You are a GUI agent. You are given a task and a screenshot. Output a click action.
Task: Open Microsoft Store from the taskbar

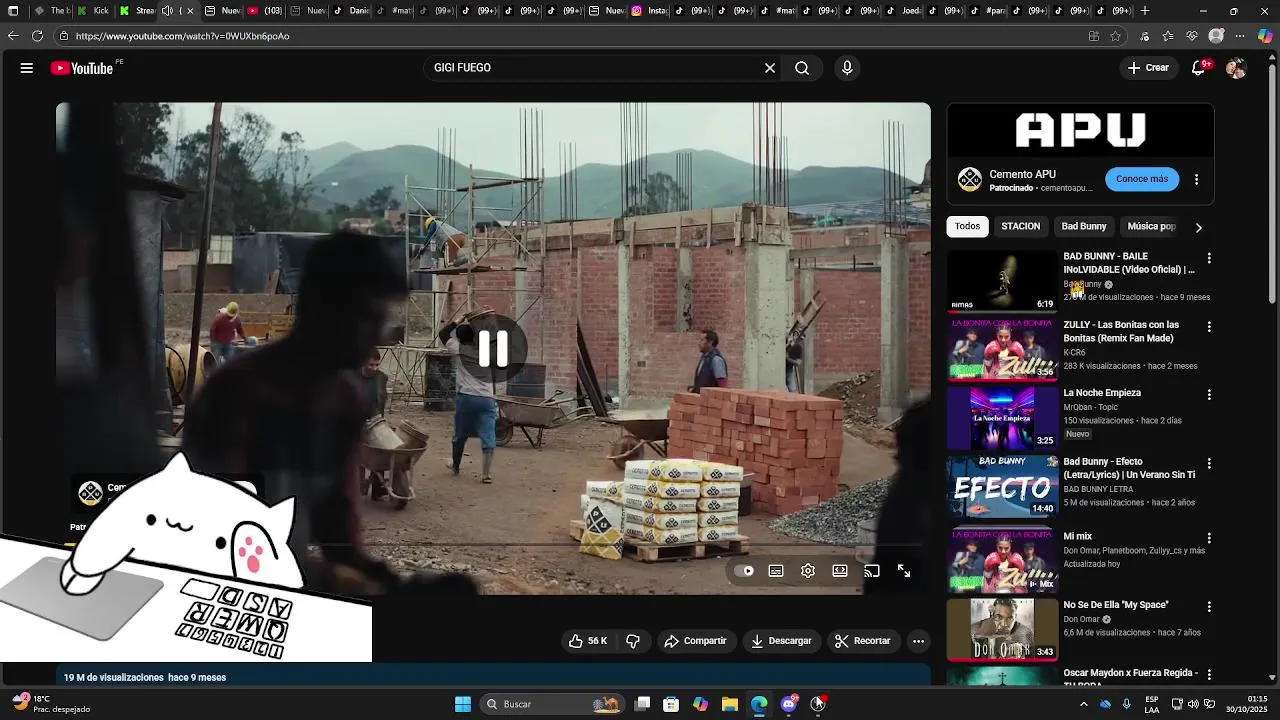(671, 704)
